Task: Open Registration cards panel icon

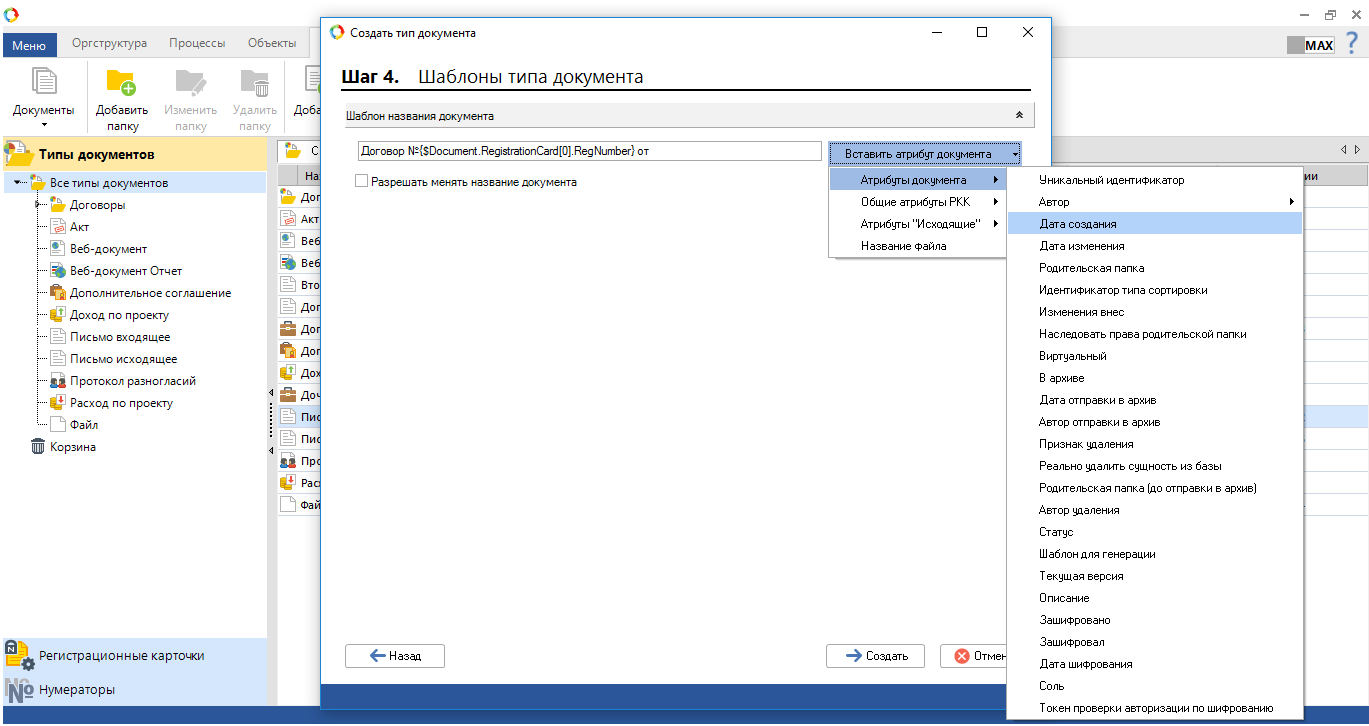Action: tap(20, 655)
